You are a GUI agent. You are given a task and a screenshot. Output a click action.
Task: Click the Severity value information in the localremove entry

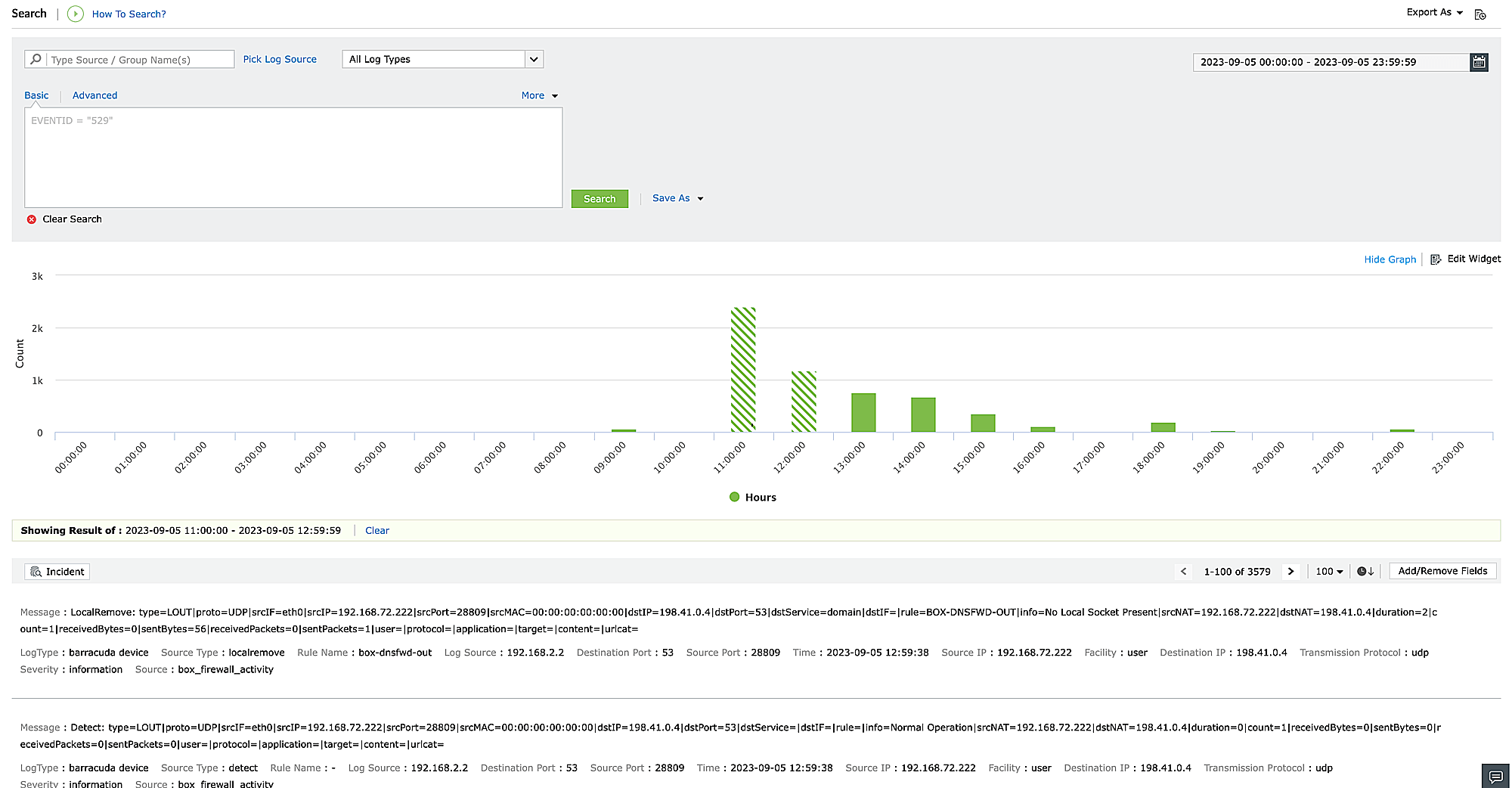pos(95,670)
